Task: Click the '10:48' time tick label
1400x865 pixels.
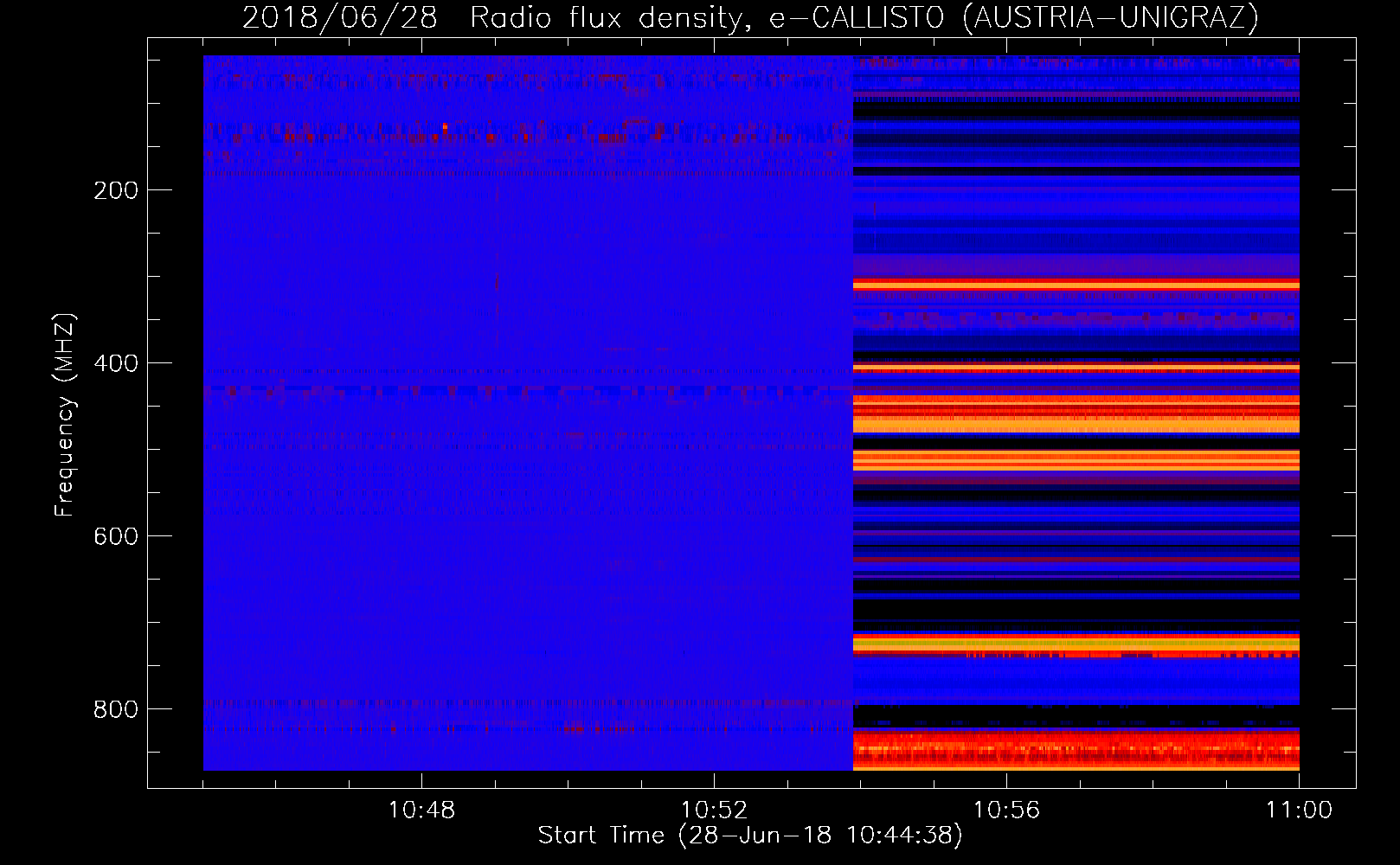Action: pyautogui.click(x=421, y=811)
